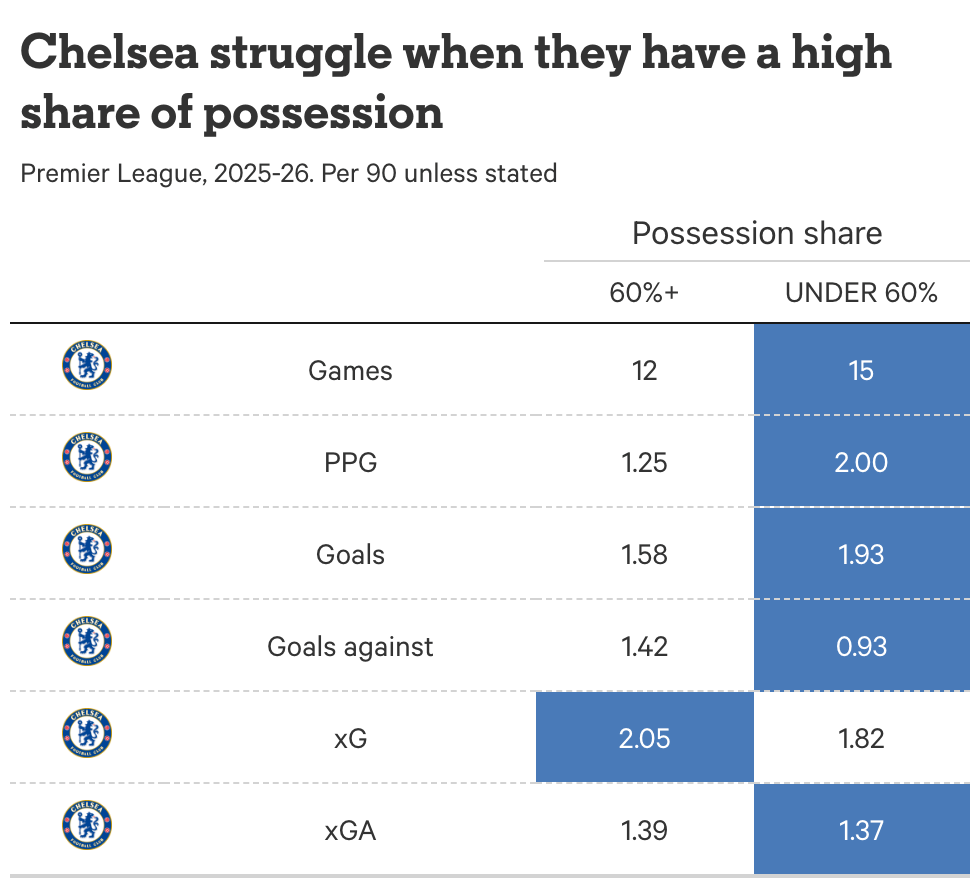This screenshot has height=886, width=980.
Task: Click the Possession share group header
Action: tap(757, 234)
